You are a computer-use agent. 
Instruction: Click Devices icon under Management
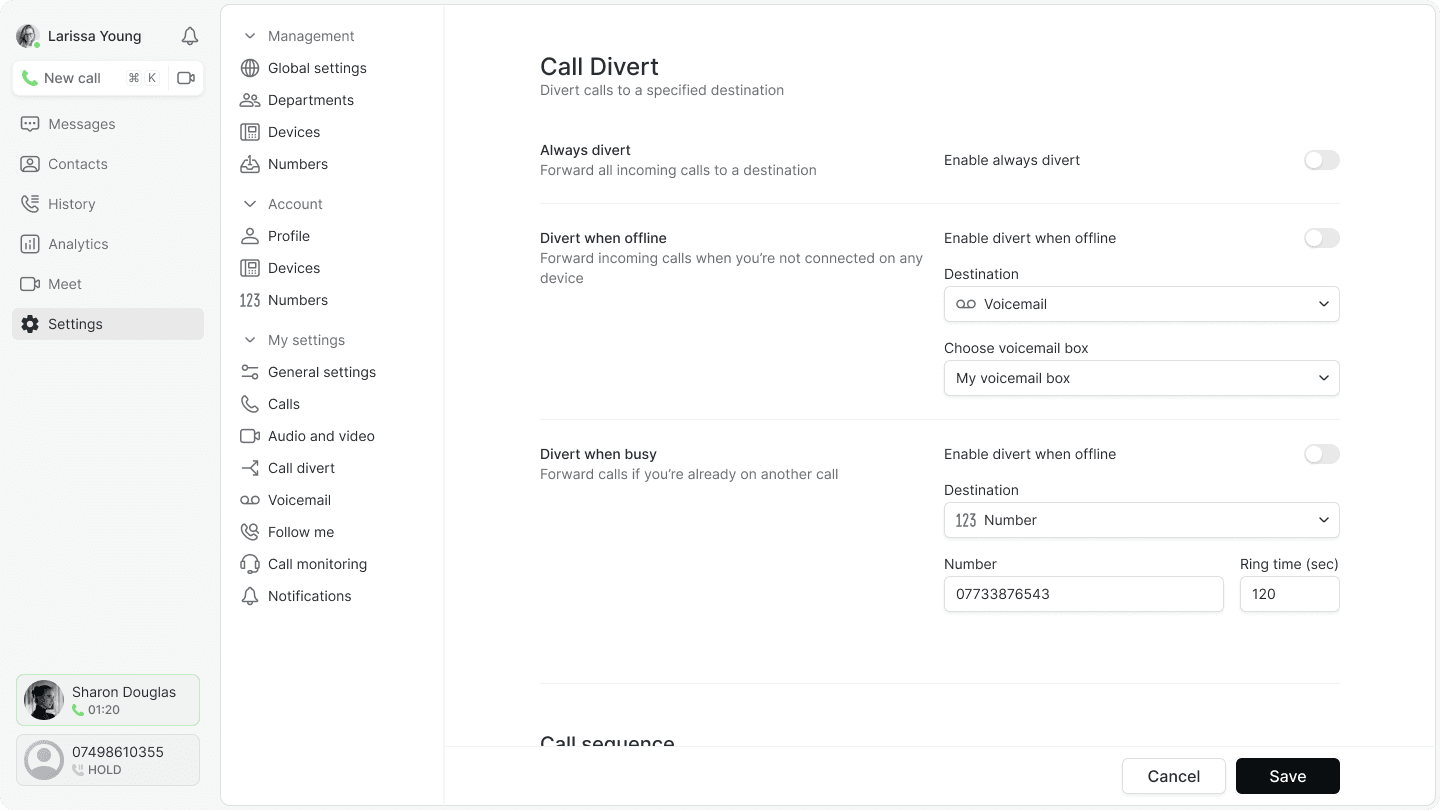point(250,132)
